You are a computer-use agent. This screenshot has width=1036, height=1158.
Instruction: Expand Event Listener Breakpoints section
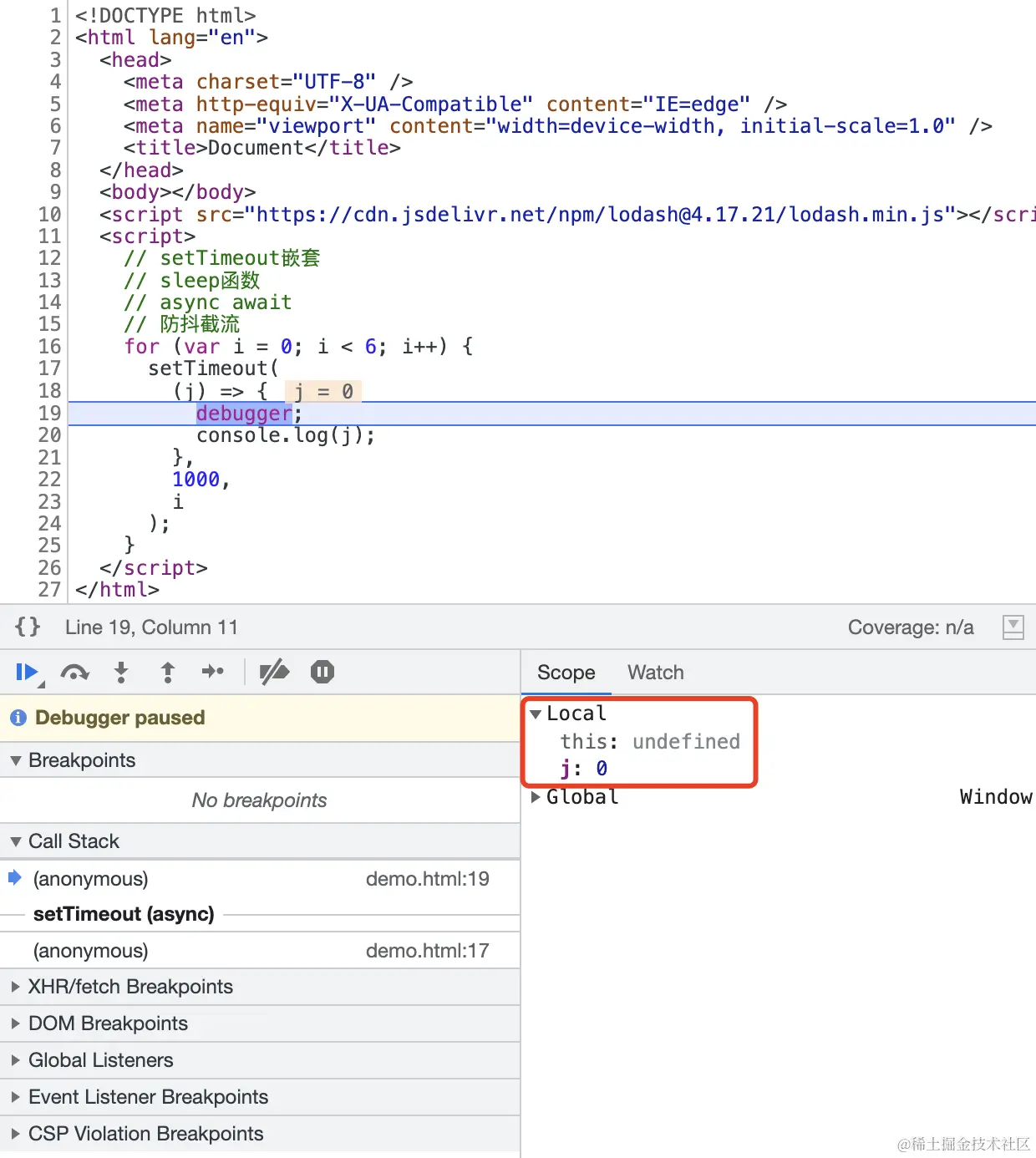click(x=260, y=1097)
